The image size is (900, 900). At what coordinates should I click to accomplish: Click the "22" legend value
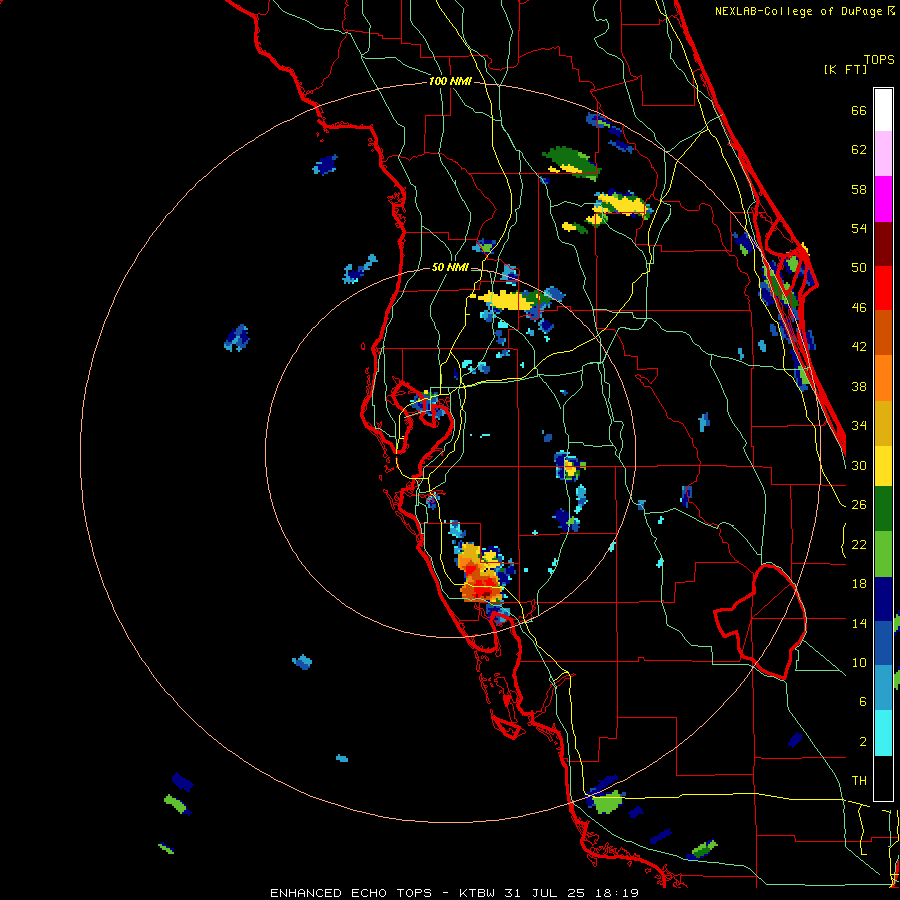[x=859, y=544]
